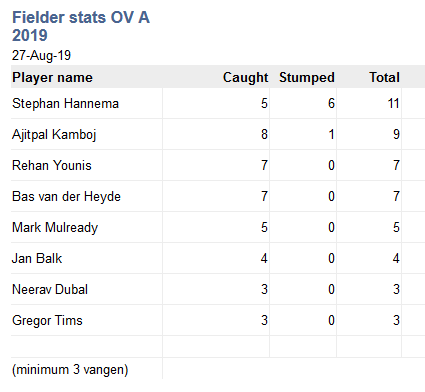Image resolution: width=425 pixels, height=392 pixels.
Task: Click the Caught column header
Action: tap(245, 78)
